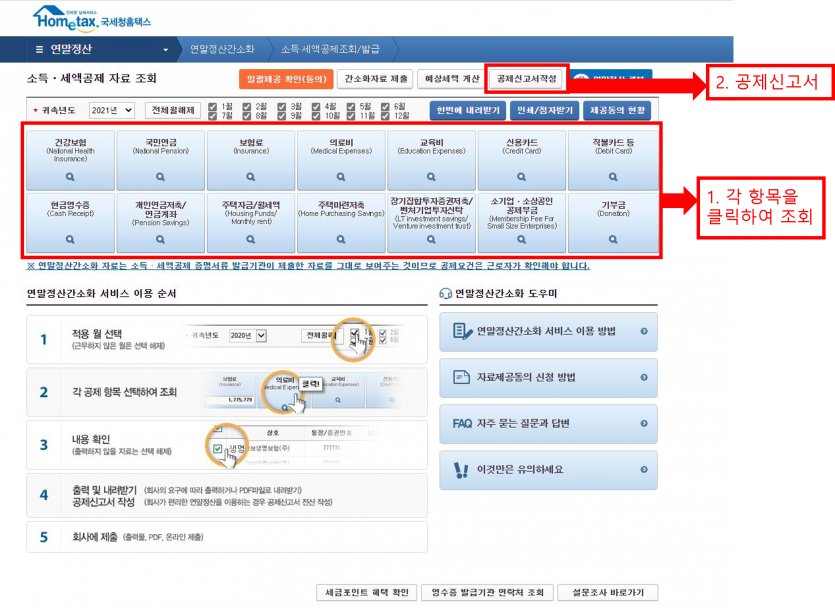Open the 건강보험 (National Health Insurance) search tile

[70, 160]
